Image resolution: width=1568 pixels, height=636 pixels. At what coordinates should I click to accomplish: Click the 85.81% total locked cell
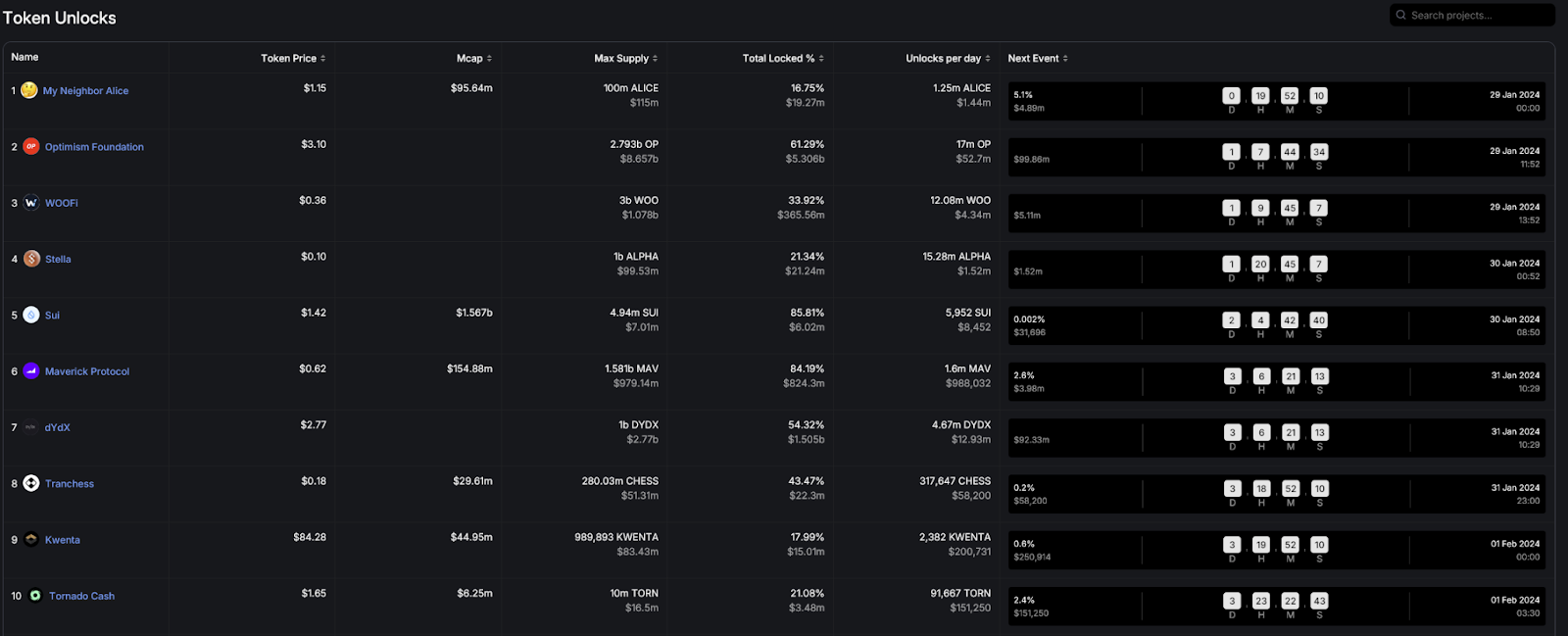808,313
